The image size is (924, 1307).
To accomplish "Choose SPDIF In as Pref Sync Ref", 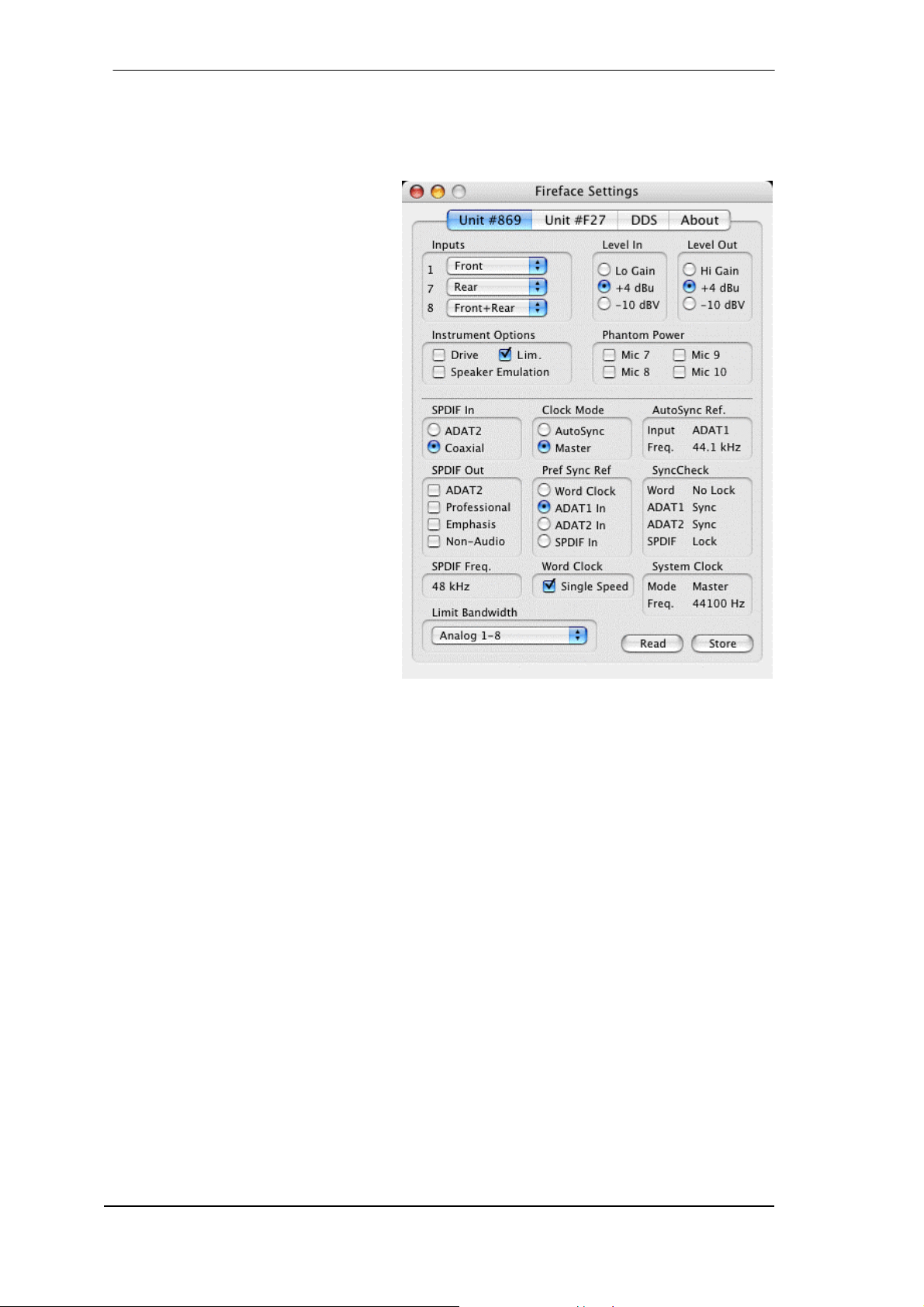I will click(x=545, y=541).
